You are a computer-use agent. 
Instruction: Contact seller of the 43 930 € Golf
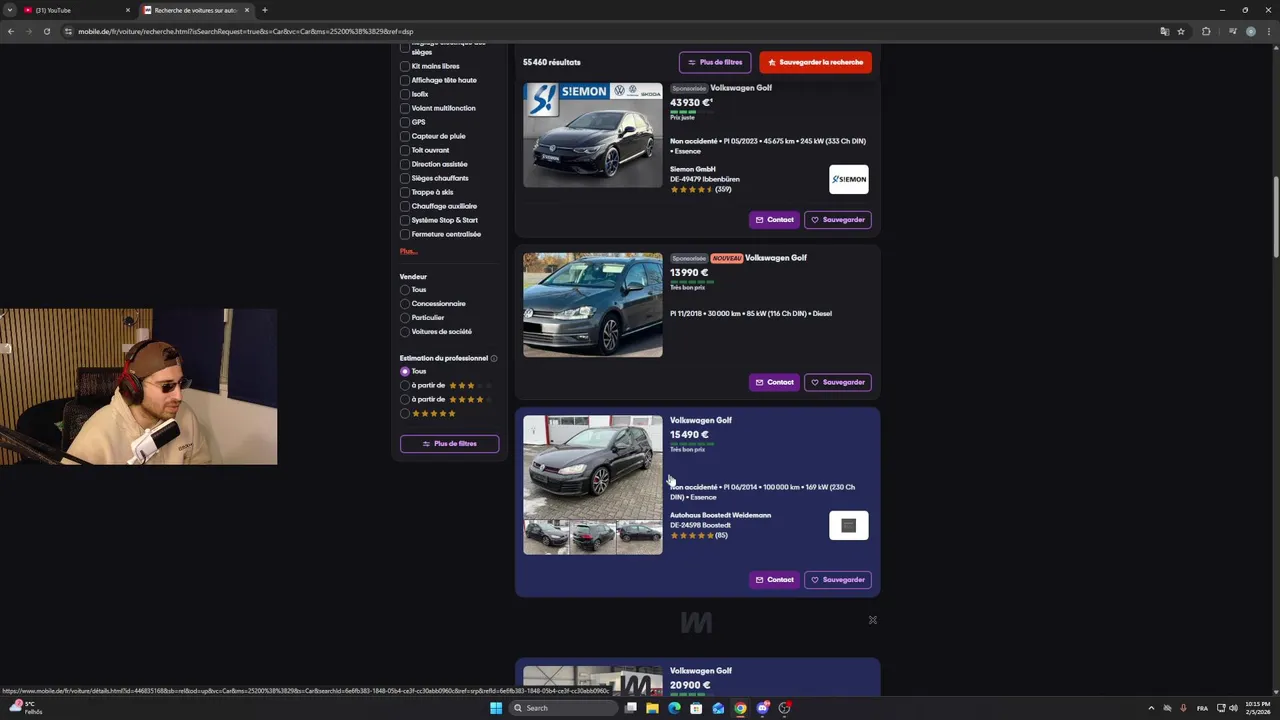click(x=774, y=220)
